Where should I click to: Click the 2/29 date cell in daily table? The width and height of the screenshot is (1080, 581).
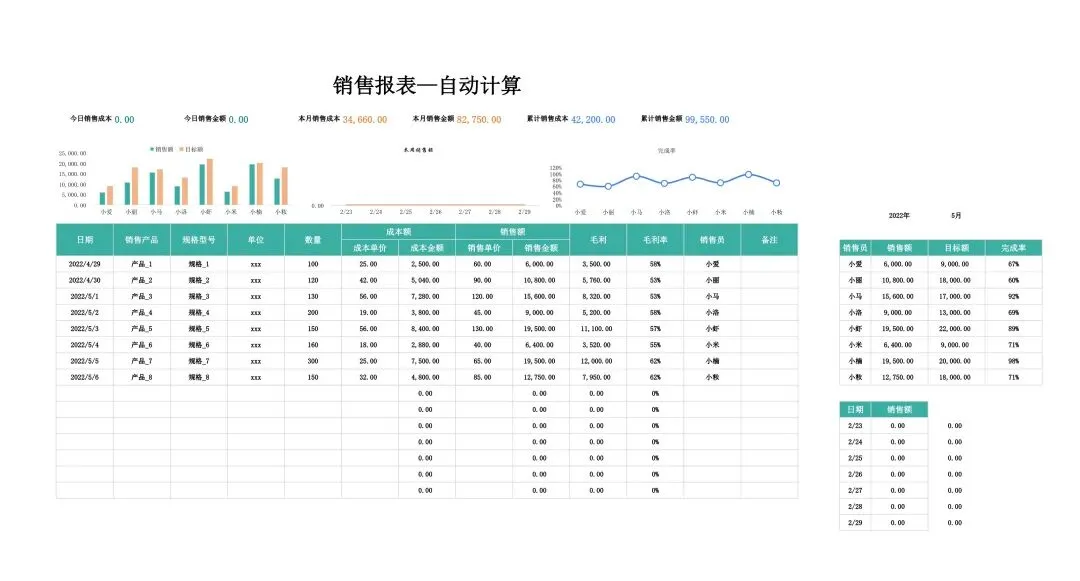click(x=855, y=523)
